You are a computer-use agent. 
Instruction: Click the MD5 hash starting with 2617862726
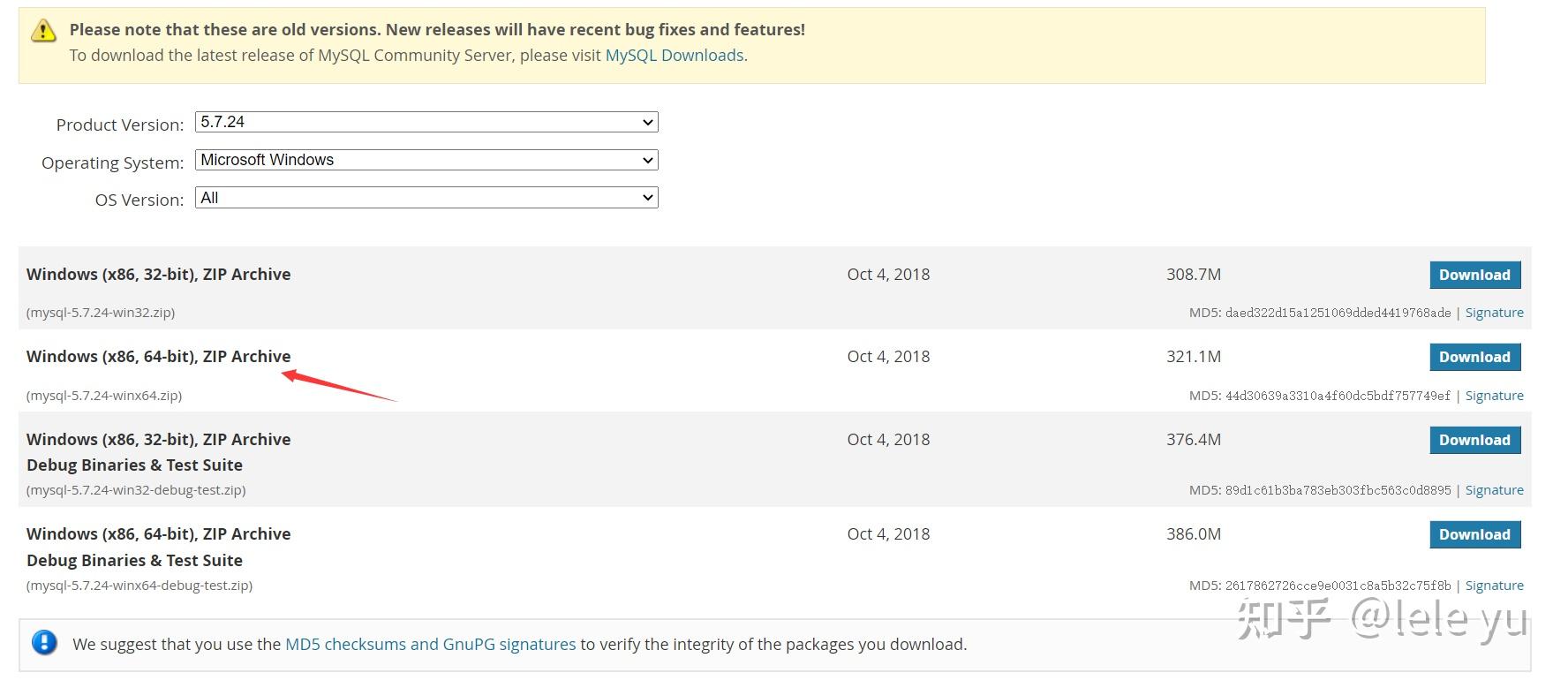(1338, 586)
